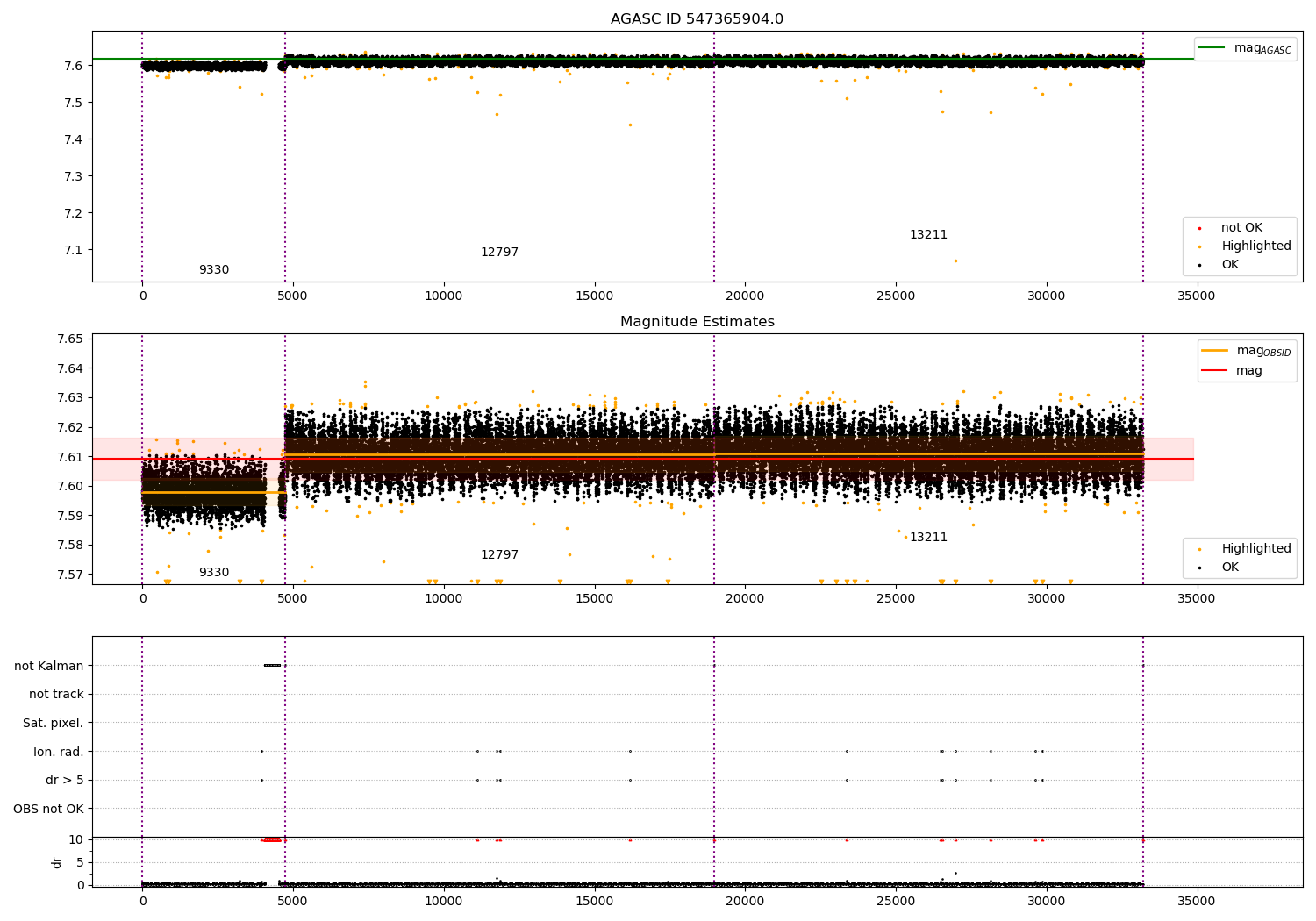Click the "7.59" y-axis tick label

pyautogui.click(x=70, y=517)
